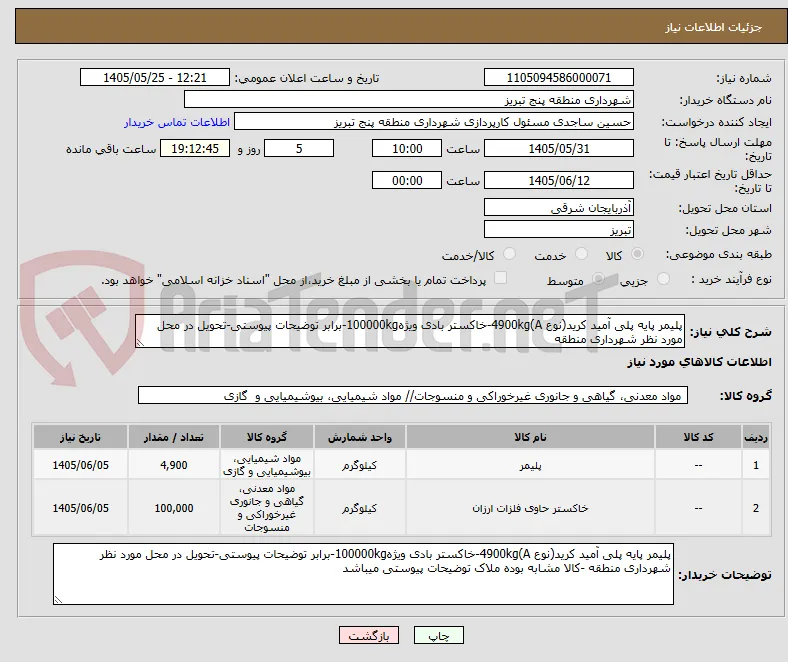Click the resize handle of شرح کلی نیاز box

(140, 343)
